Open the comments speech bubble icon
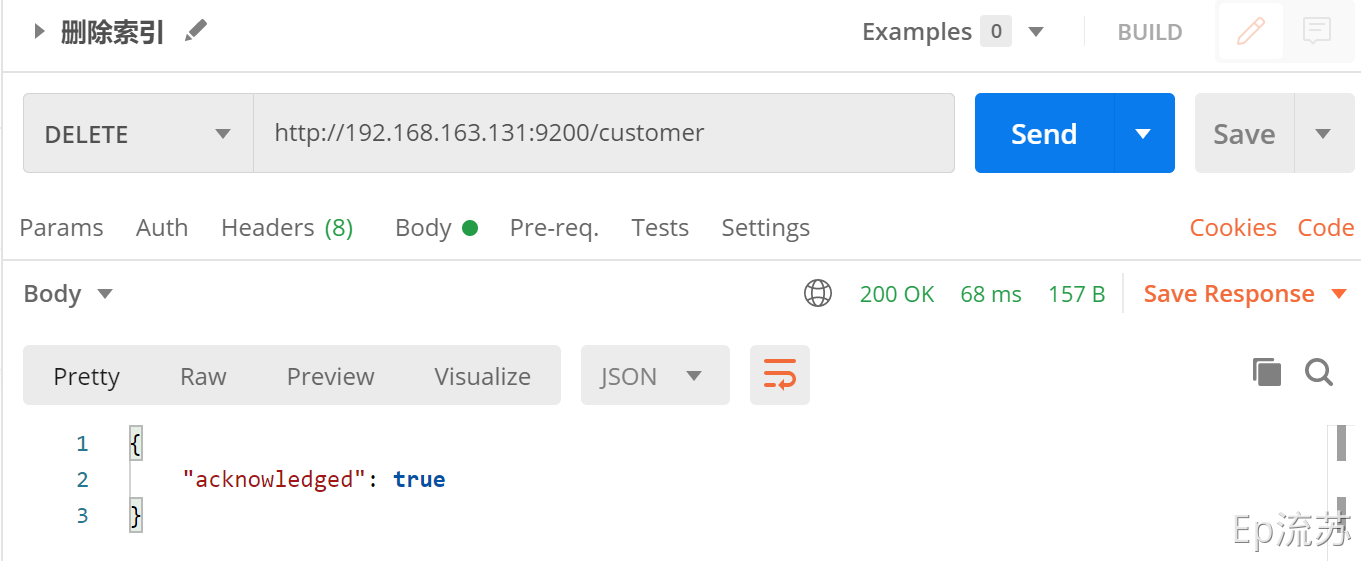 point(1317,32)
